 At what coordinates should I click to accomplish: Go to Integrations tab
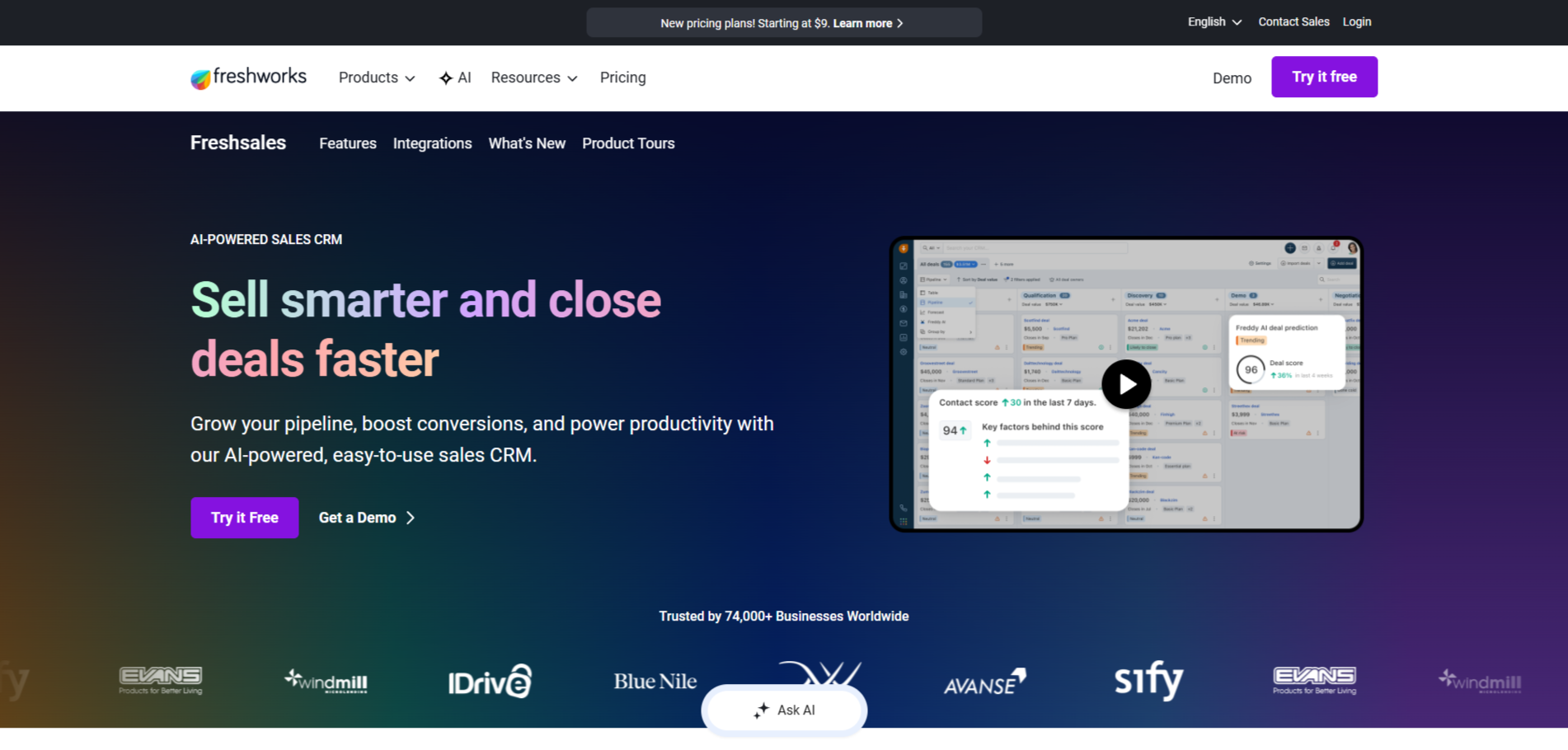pyautogui.click(x=433, y=143)
